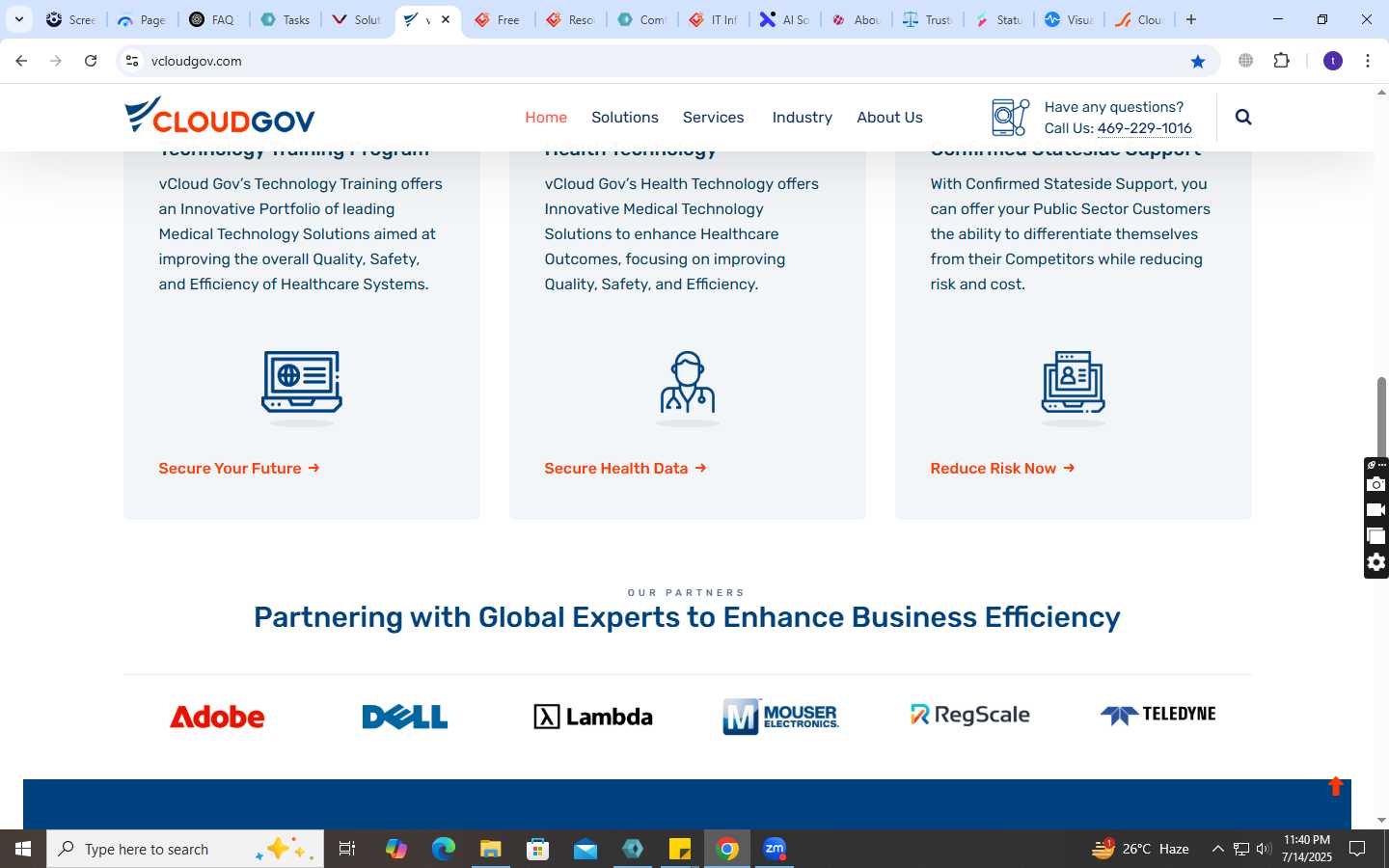Image resolution: width=1389 pixels, height=868 pixels.
Task: Open Task View in taskbar
Action: [x=347, y=849]
